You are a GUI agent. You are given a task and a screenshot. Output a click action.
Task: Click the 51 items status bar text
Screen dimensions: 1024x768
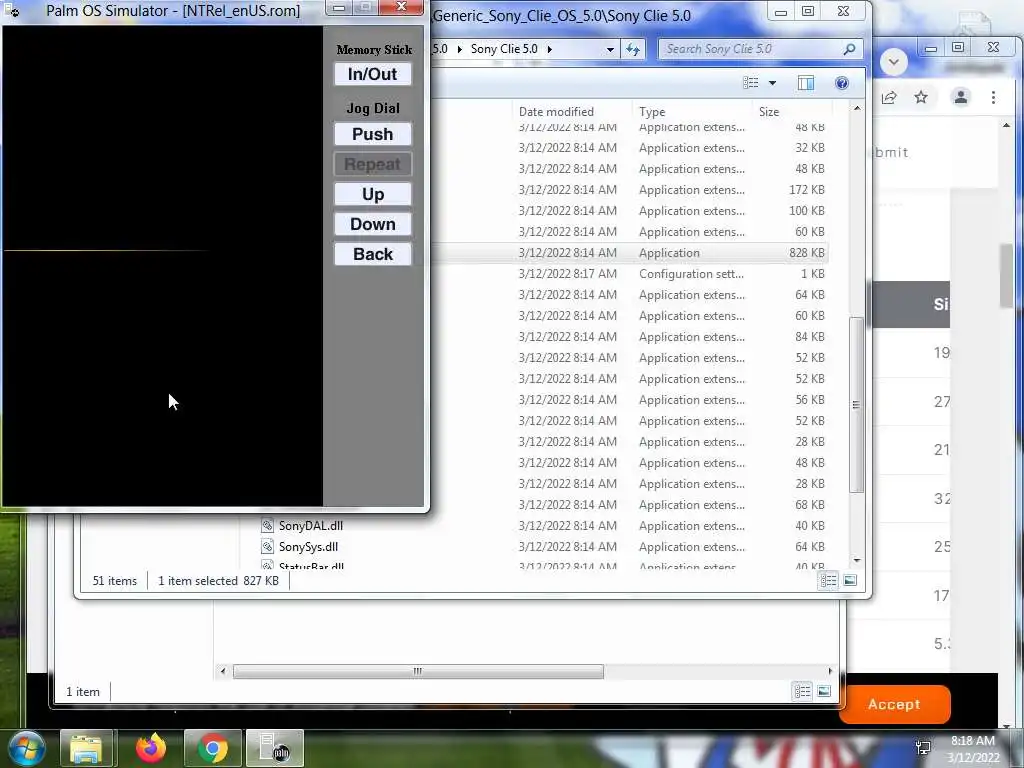115,581
